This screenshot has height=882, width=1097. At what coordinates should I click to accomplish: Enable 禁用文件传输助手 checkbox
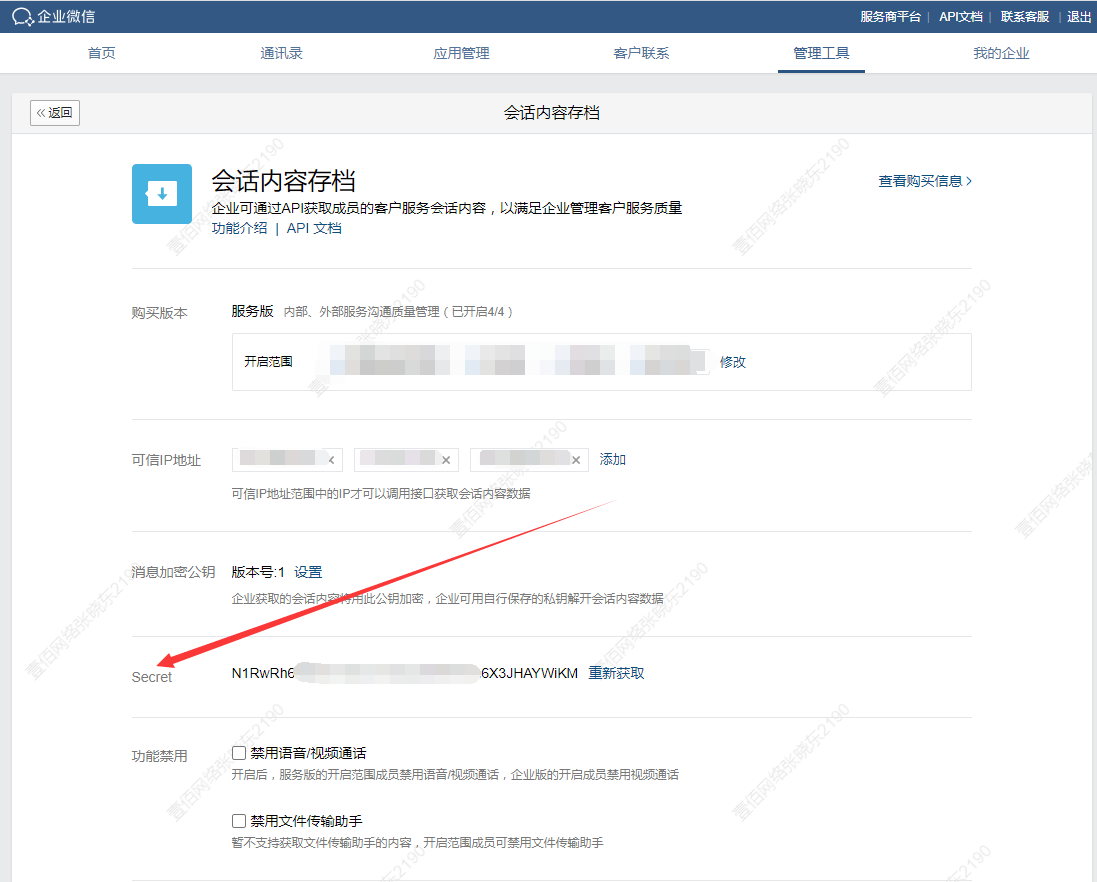(x=239, y=821)
